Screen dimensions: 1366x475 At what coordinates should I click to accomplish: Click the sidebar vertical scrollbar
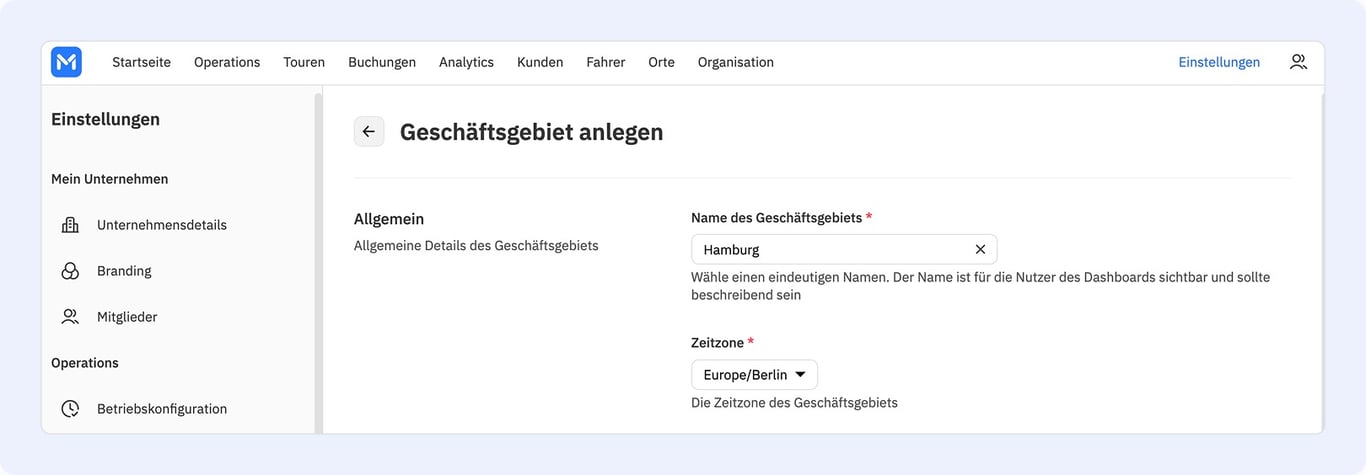[318, 262]
